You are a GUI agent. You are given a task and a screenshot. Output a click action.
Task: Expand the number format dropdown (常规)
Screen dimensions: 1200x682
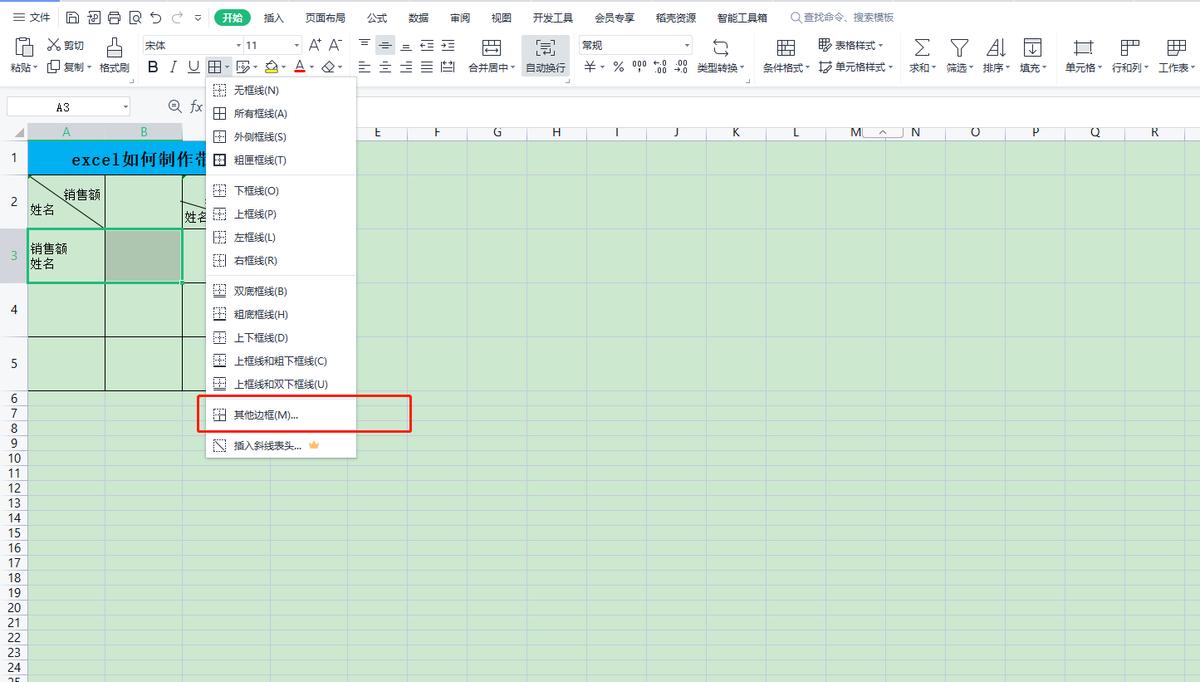687,46
